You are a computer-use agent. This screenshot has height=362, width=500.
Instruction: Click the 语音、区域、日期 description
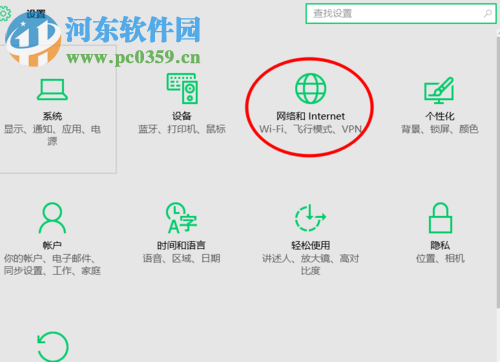pyautogui.click(x=181, y=258)
